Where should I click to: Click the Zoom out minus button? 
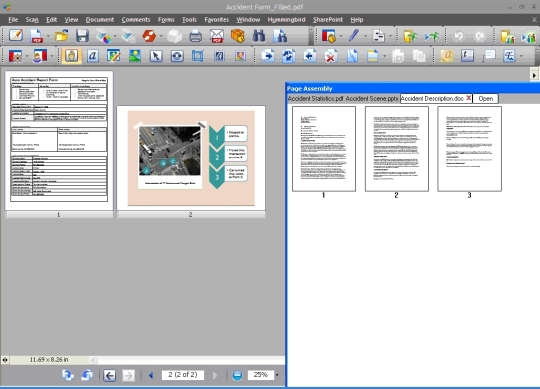coord(237,375)
